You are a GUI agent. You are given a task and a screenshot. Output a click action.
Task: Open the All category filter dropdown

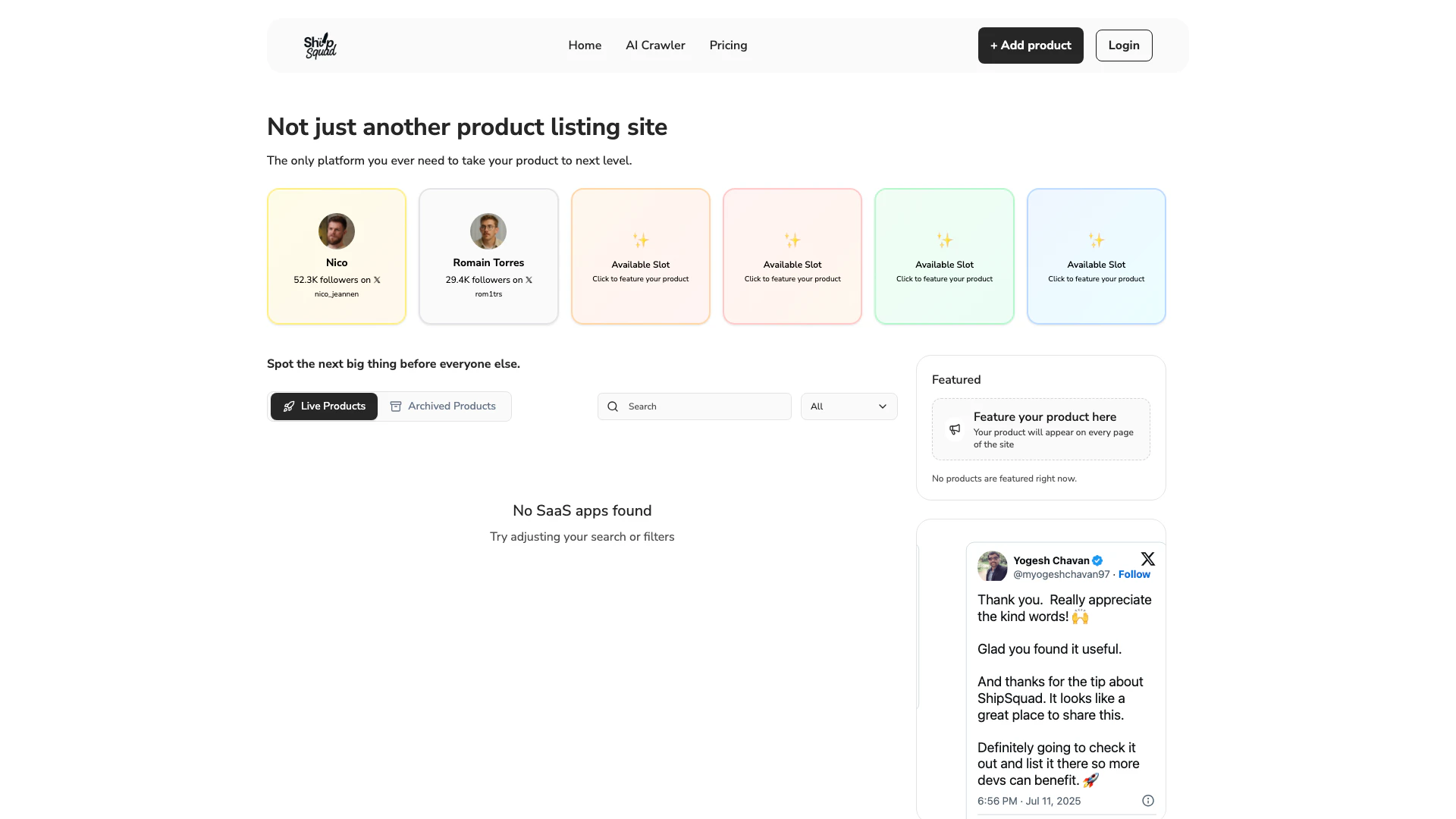tap(849, 406)
